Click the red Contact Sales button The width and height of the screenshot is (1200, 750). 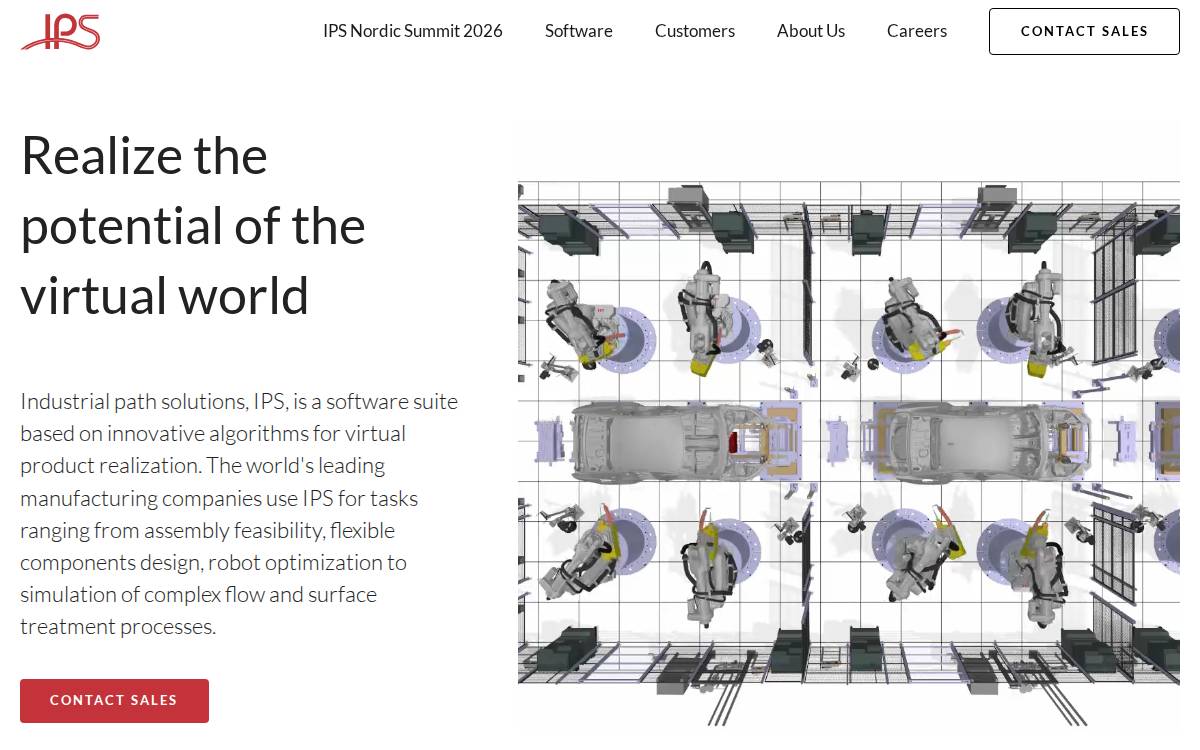(114, 700)
